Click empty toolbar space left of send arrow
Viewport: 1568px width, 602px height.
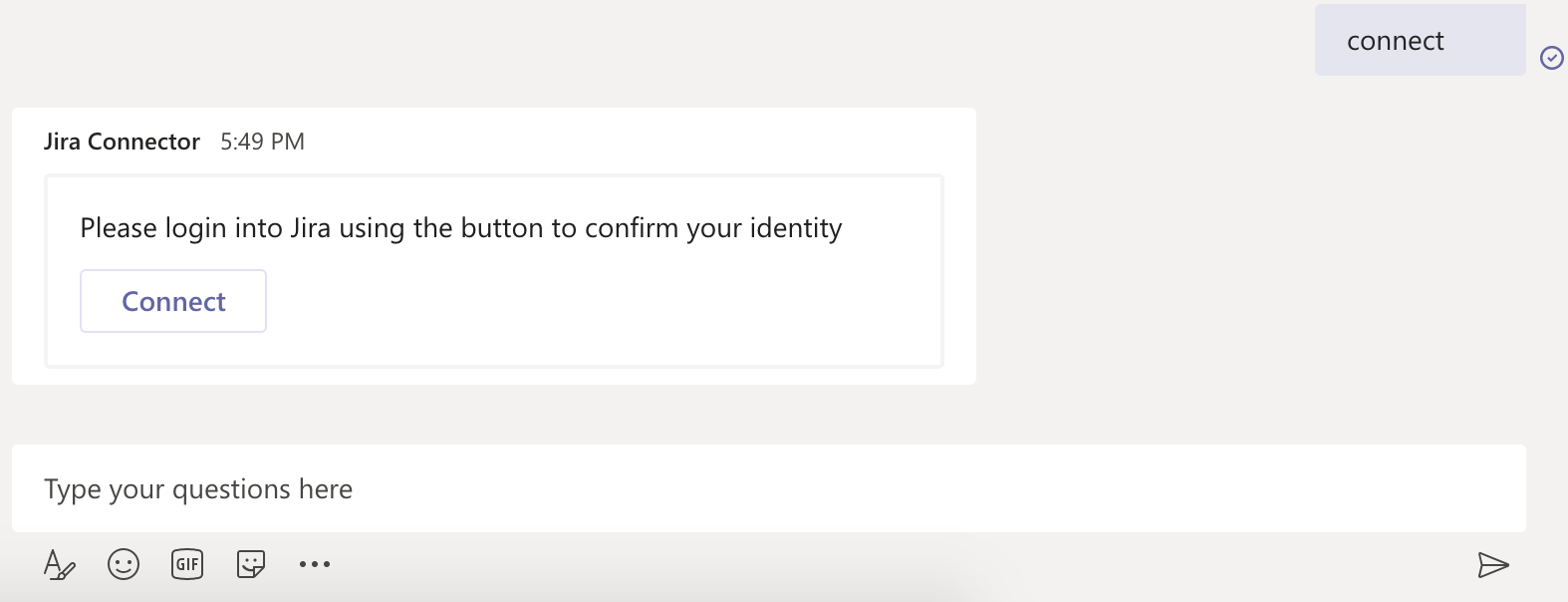(x=897, y=565)
